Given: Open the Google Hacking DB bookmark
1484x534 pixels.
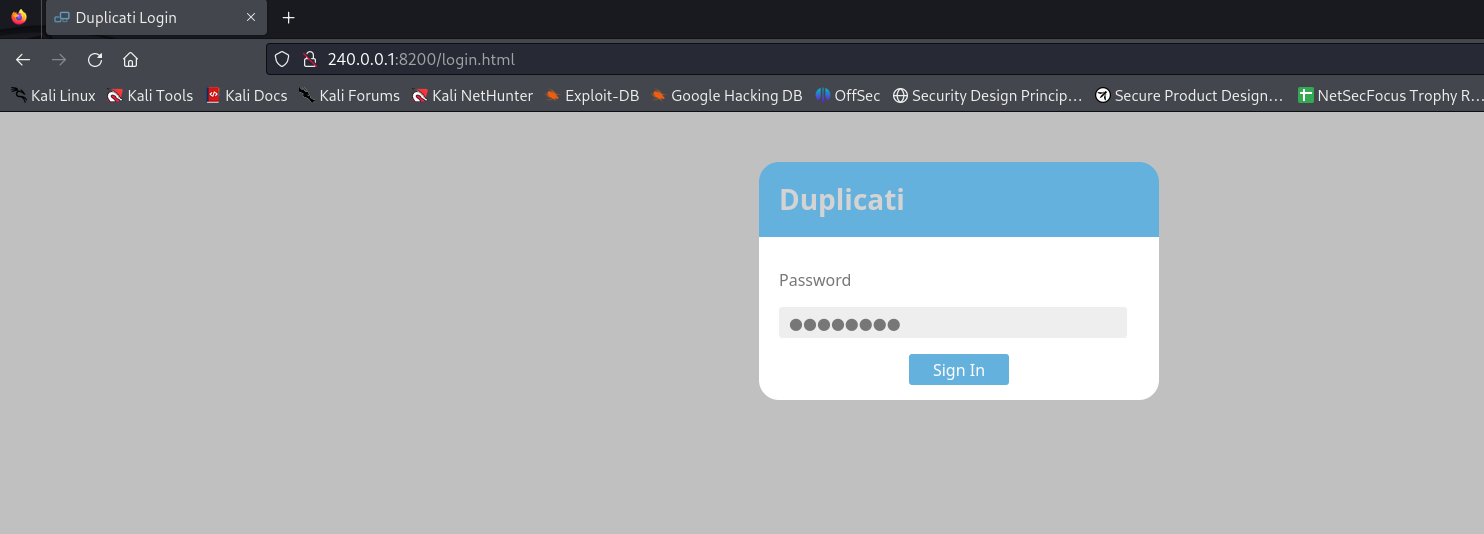Looking at the screenshot, I should coord(727,96).
